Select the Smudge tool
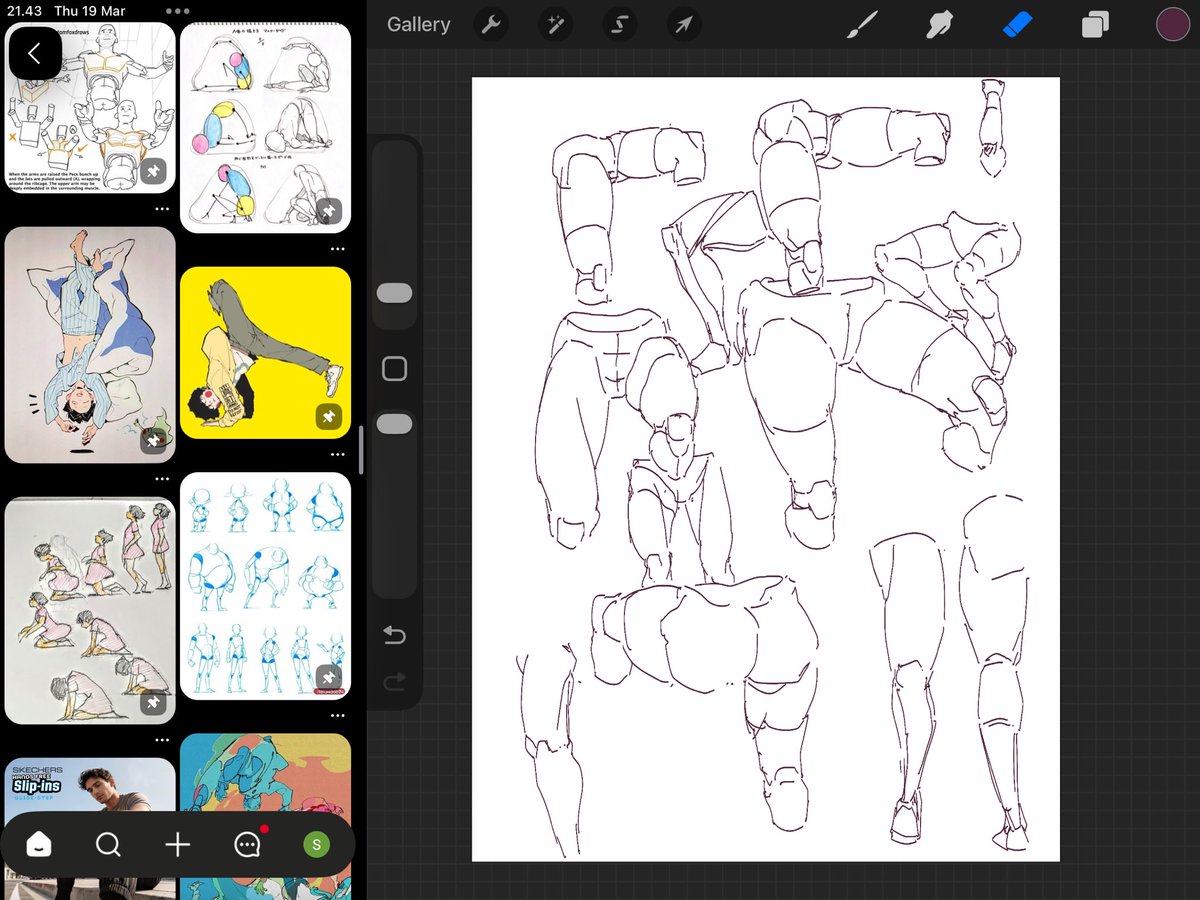This screenshot has height=900, width=1200. 939,25
